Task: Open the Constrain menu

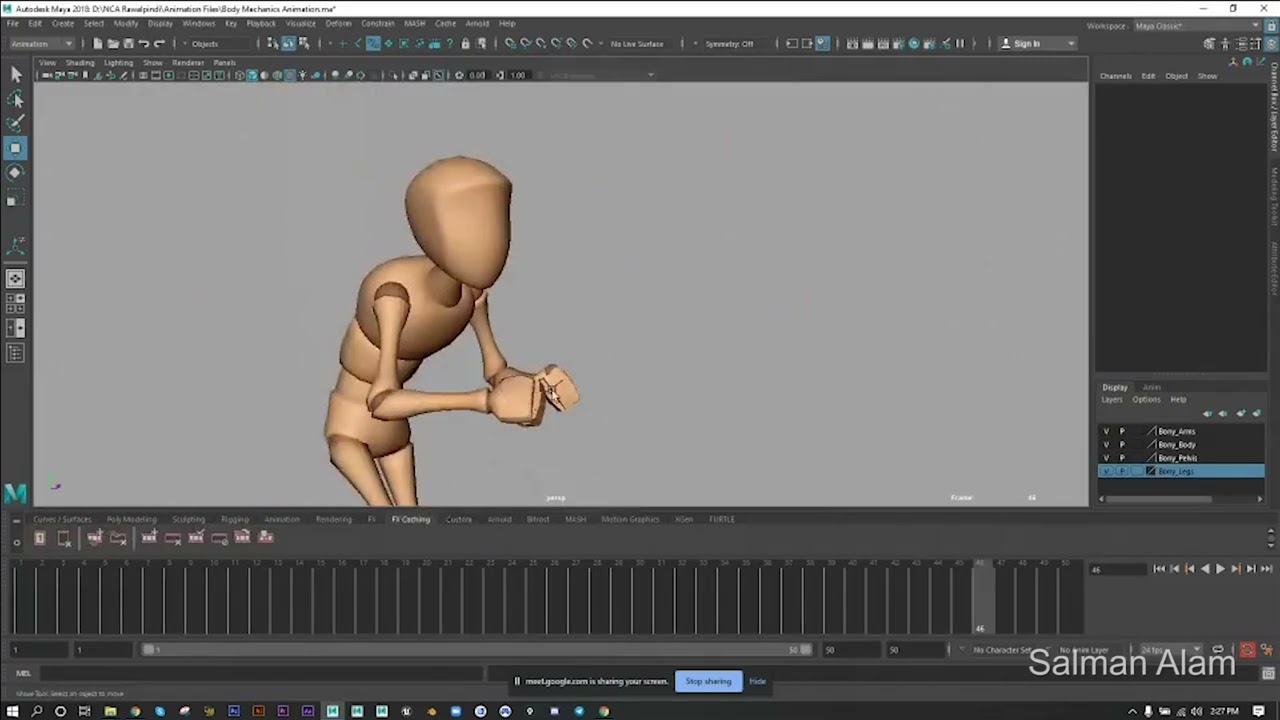Action: [377, 23]
